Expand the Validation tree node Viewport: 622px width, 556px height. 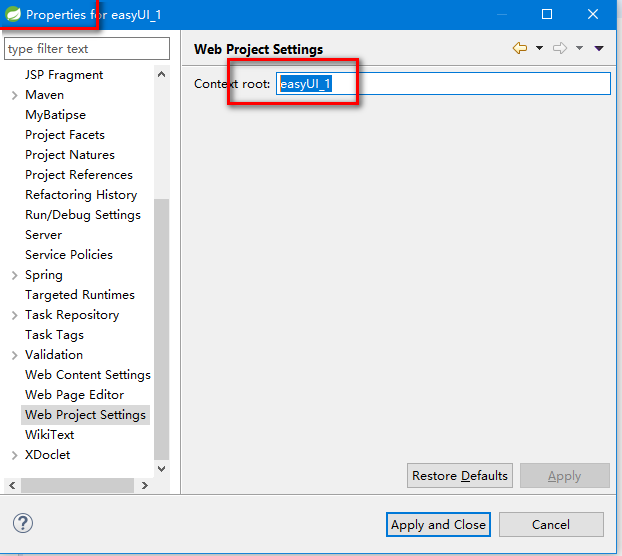(14, 355)
